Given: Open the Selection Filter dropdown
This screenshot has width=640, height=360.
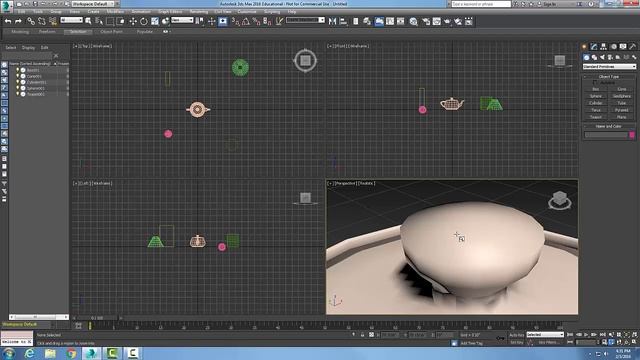Looking at the screenshot, I should click(x=71, y=20).
